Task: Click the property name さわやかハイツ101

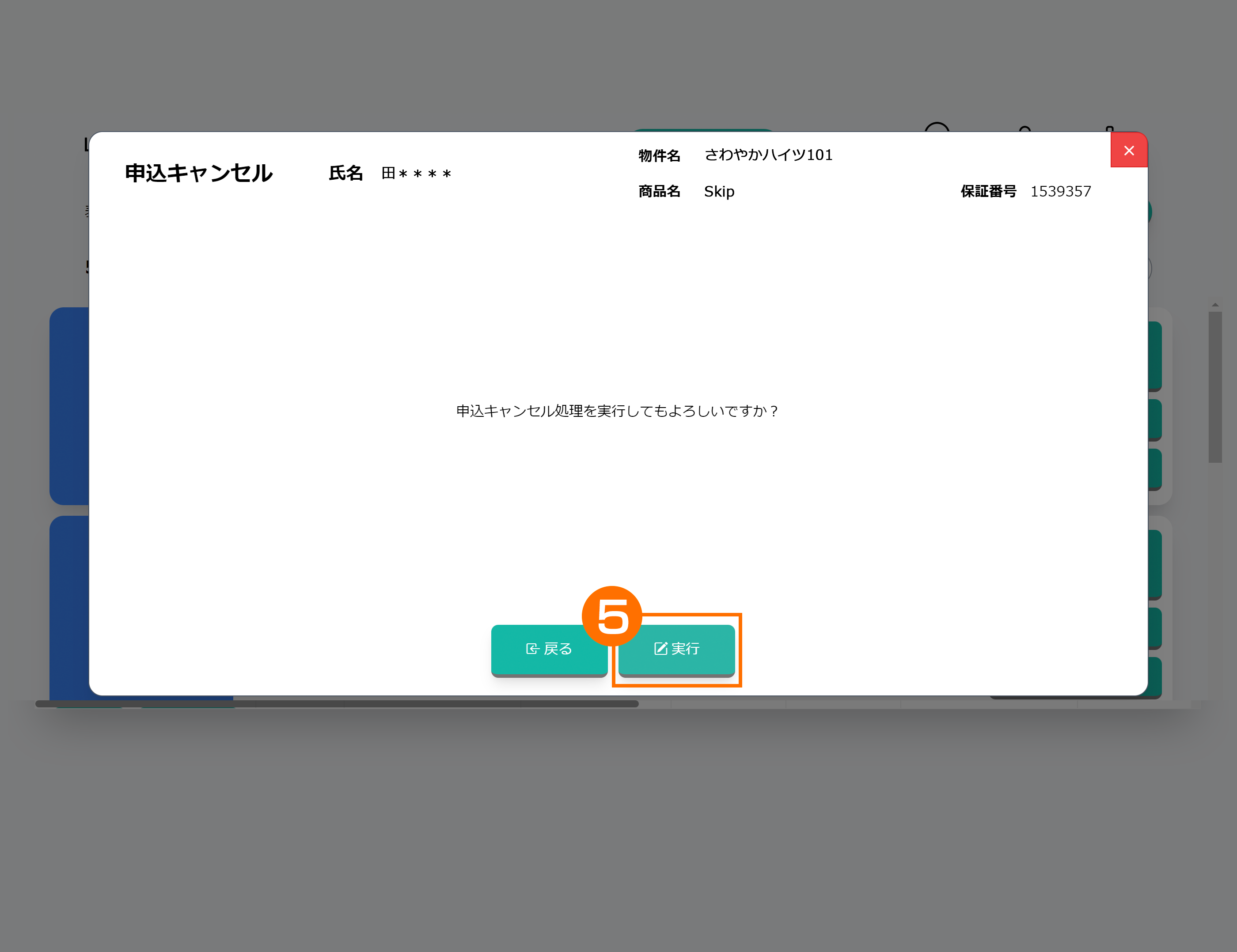Action: [x=768, y=155]
